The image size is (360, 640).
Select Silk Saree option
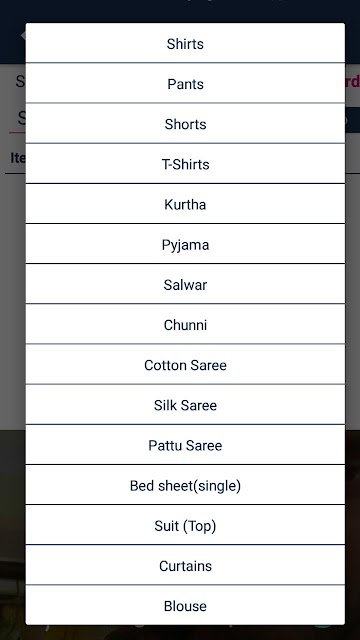(x=185, y=404)
